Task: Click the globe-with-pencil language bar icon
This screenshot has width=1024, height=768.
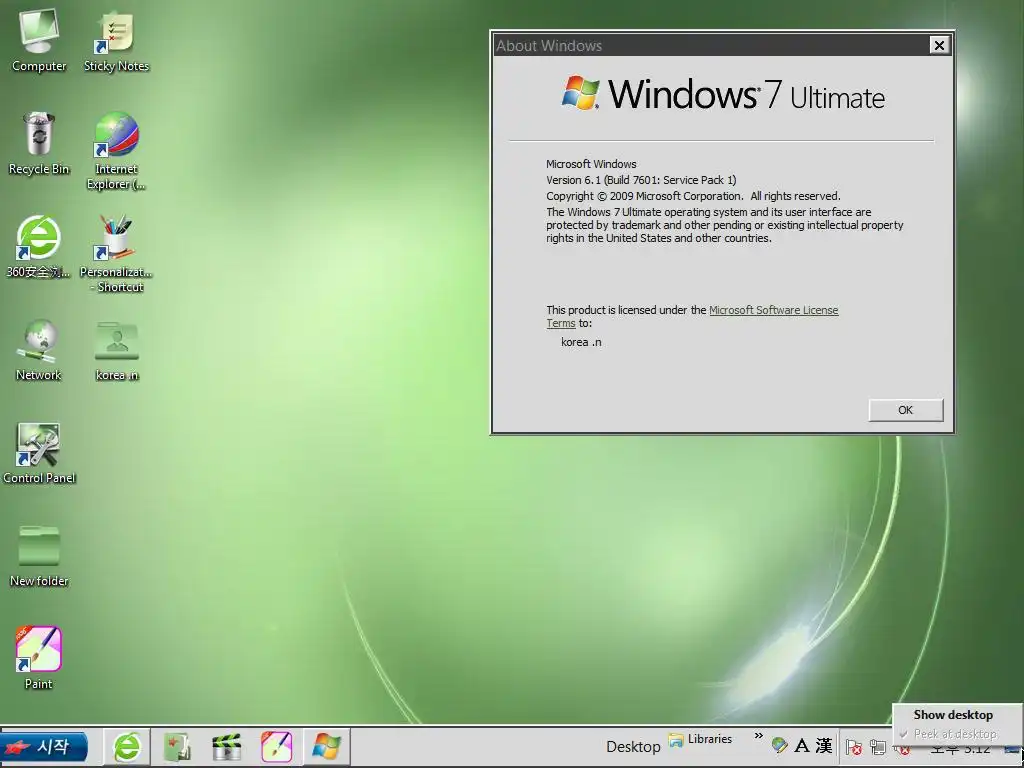Action: pyautogui.click(x=779, y=745)
